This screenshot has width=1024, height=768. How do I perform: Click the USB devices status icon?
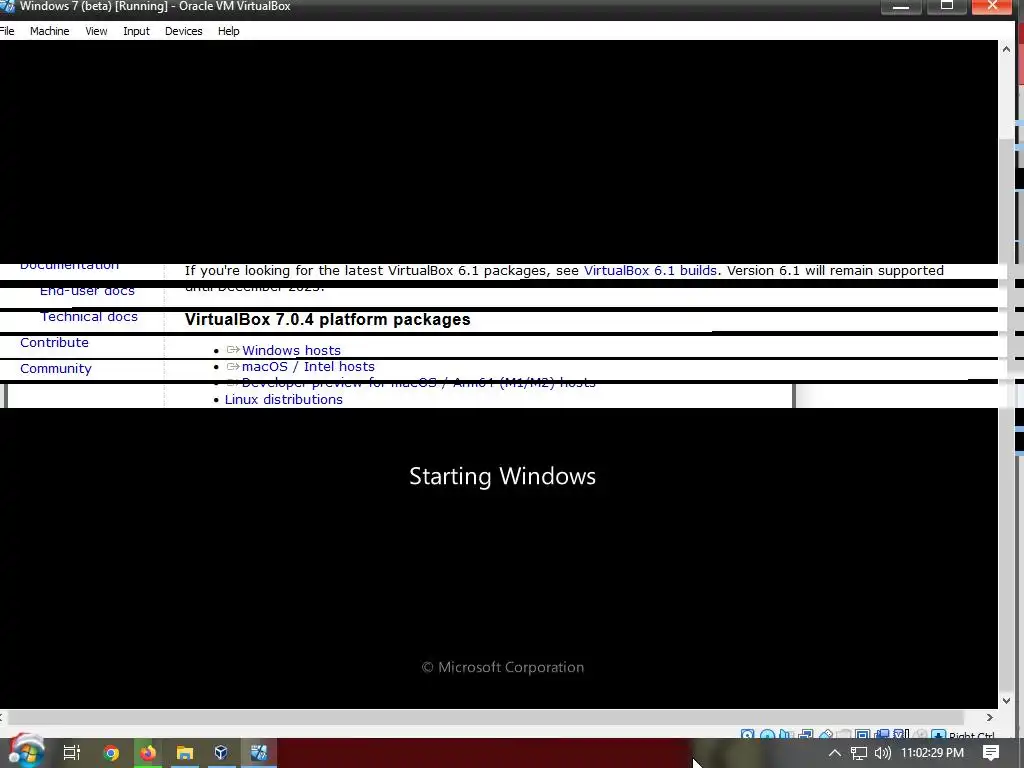click(826, 734)
